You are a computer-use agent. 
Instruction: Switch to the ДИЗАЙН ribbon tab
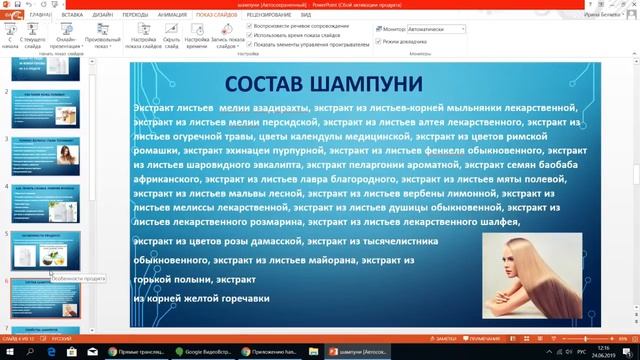102,15
